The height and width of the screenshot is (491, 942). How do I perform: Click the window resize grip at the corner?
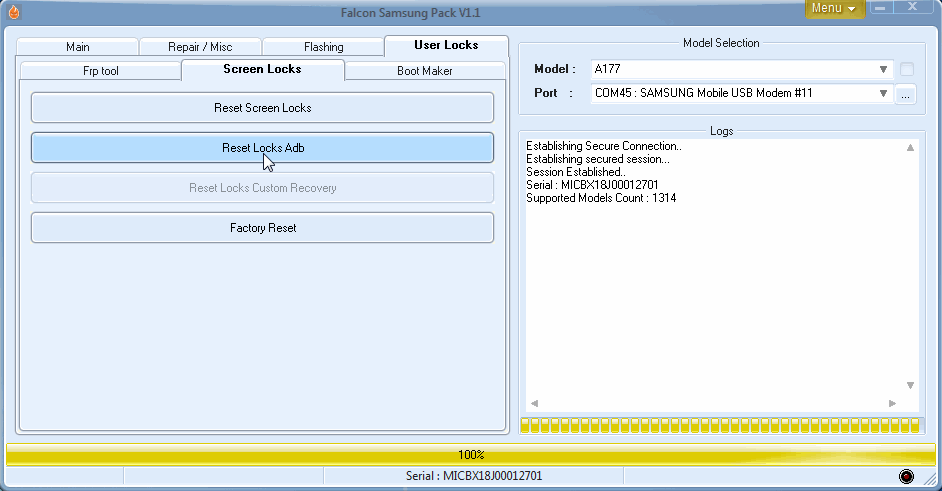(931, 478)
